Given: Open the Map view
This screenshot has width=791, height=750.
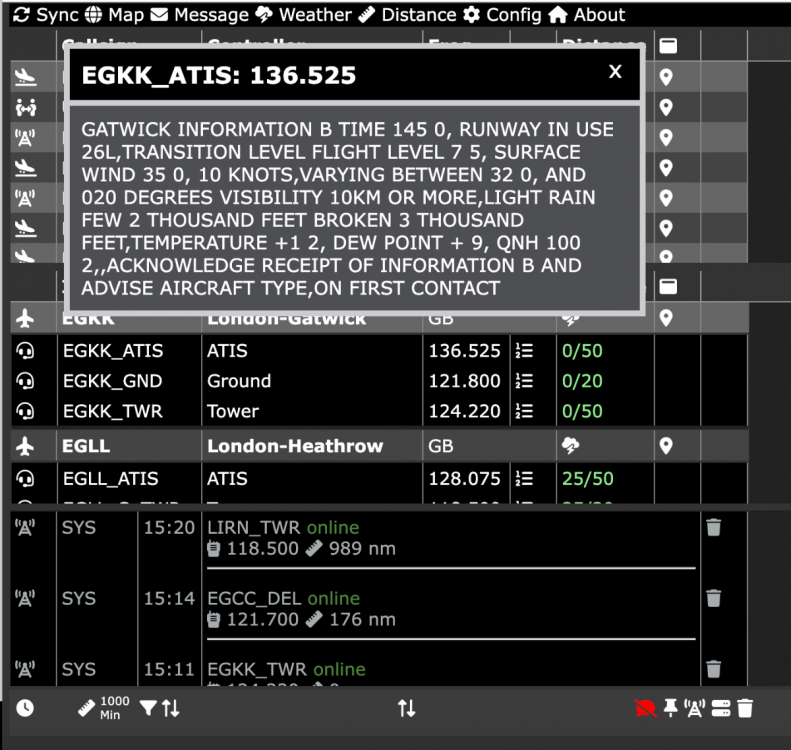Looking at the screenshot, I should coord(114,15).
